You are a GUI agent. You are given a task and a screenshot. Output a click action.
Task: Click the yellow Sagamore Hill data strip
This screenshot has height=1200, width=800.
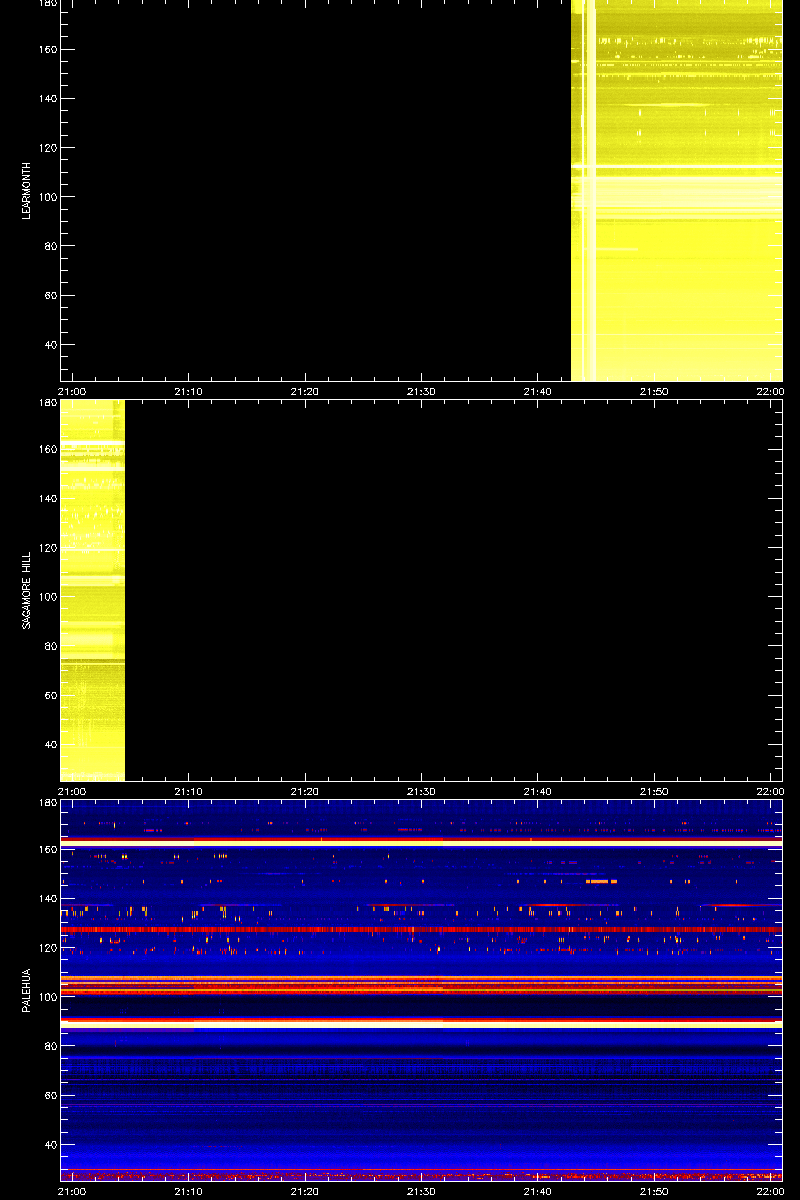(92, 590)
